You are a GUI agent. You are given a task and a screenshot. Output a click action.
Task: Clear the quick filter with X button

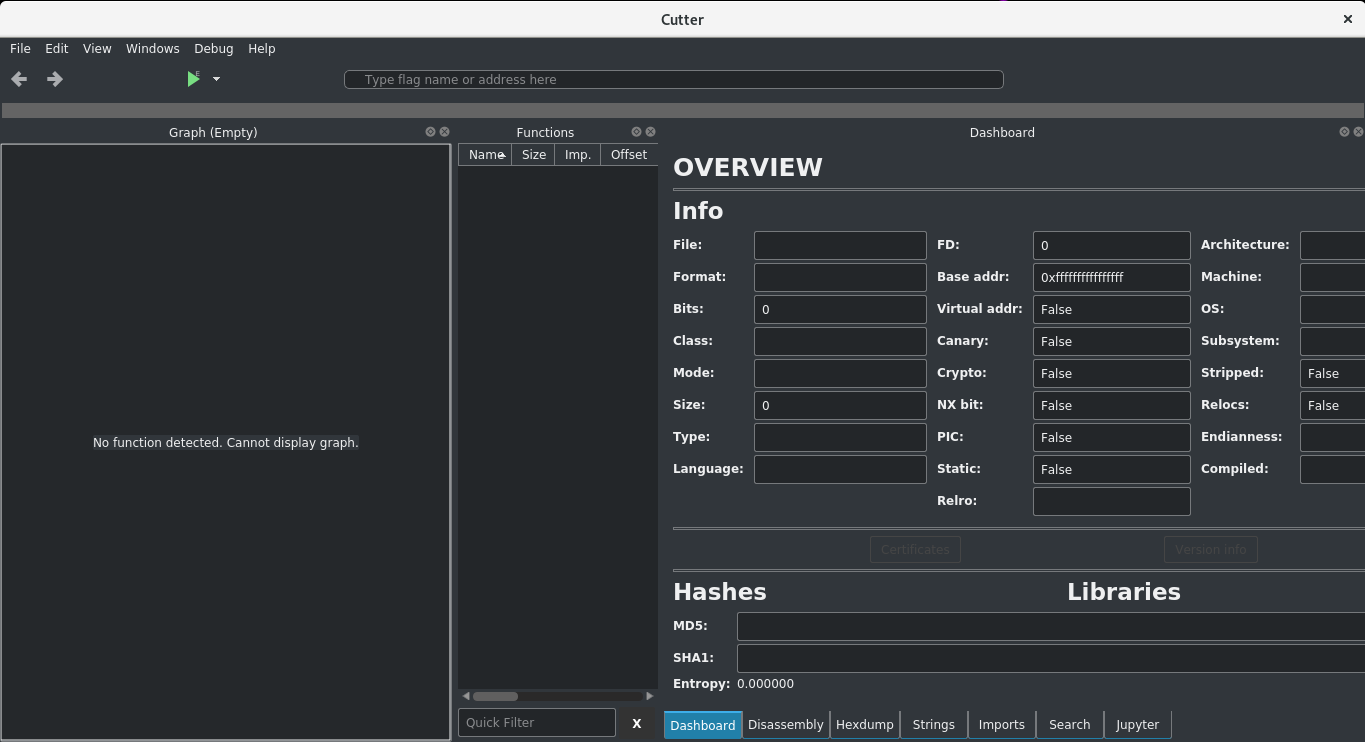pyautogui.click(x=637, y=723)
